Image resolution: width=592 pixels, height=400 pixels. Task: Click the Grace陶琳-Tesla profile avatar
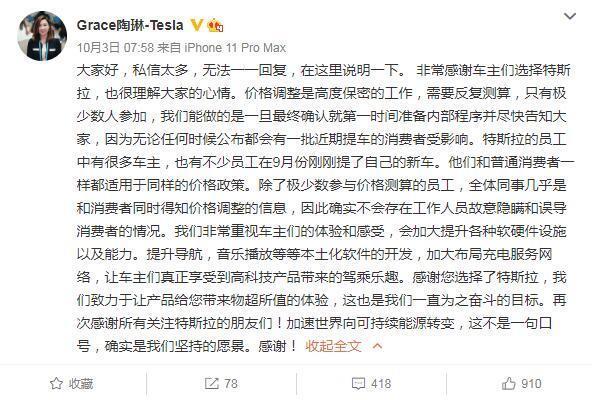coord(42,36)
